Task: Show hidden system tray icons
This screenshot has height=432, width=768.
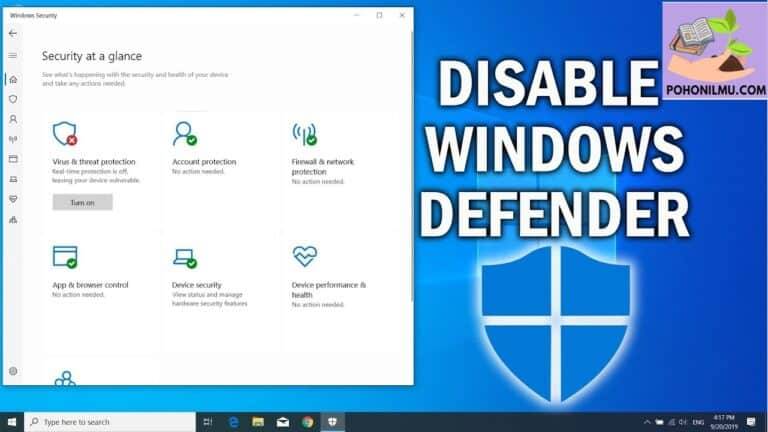Action: point(647,422)
